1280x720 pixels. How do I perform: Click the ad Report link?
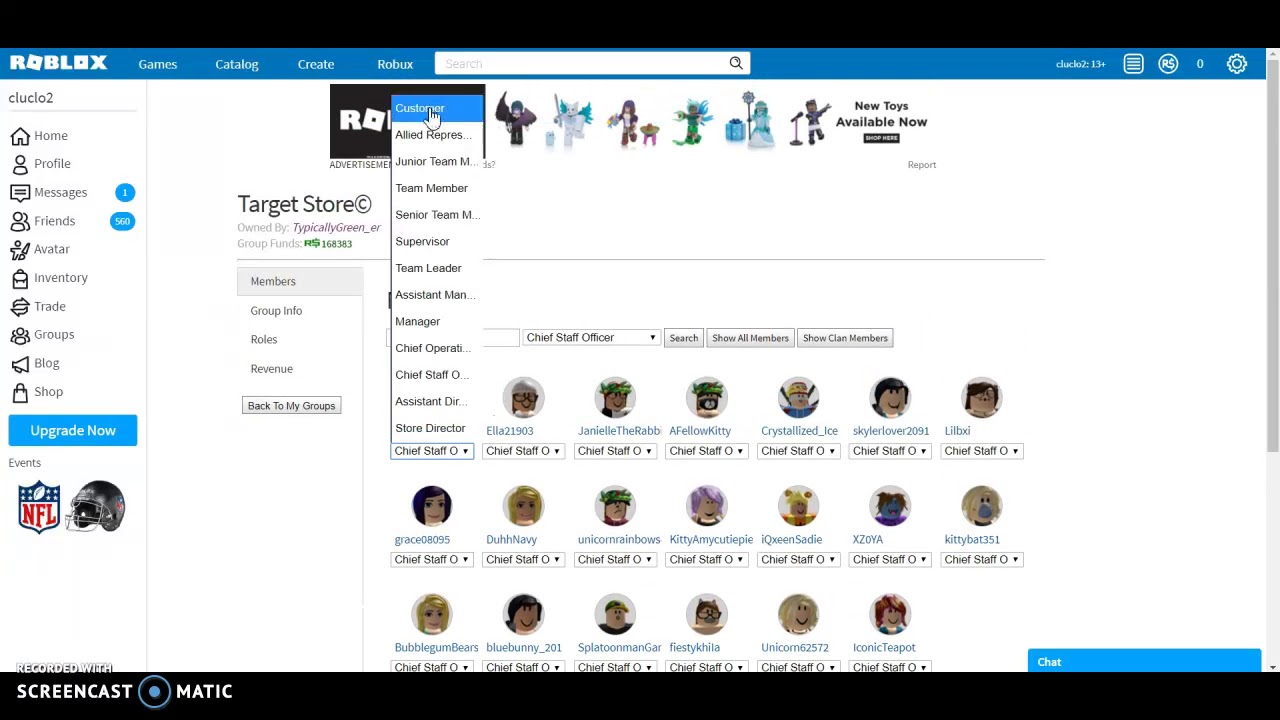tap(922, 165)
